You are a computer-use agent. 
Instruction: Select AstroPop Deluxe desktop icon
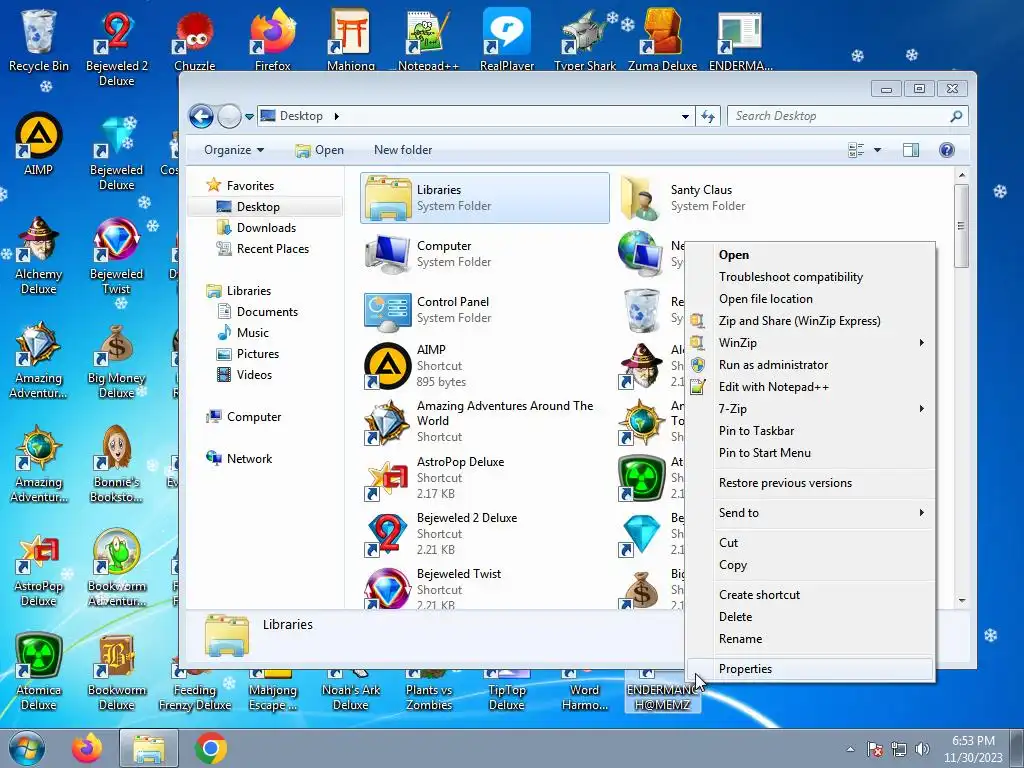click(39, 569)
